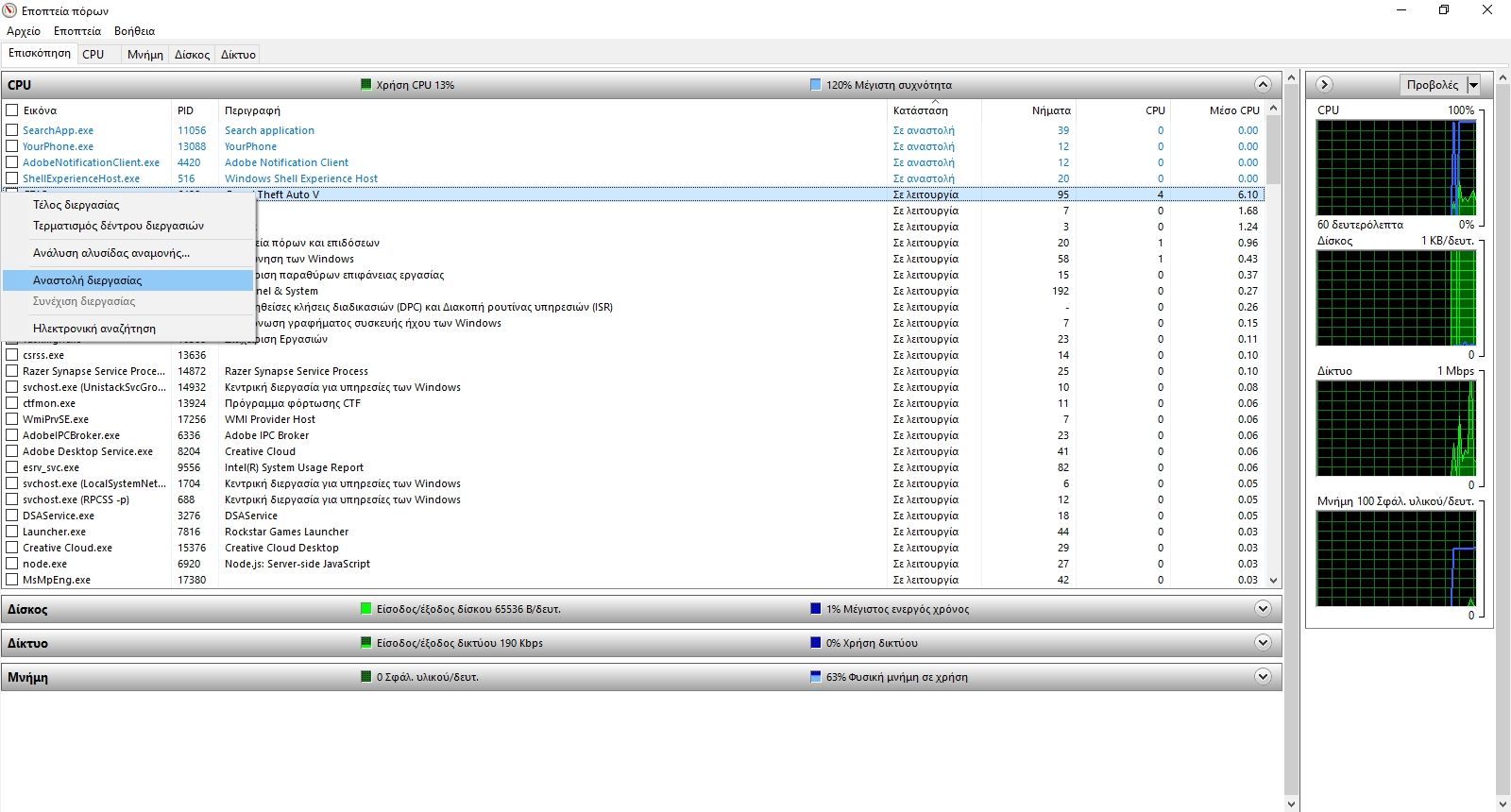This screenshot has width=1511, height=812.
Task: Switch to the Μνήμη tab
Action: 145,55
